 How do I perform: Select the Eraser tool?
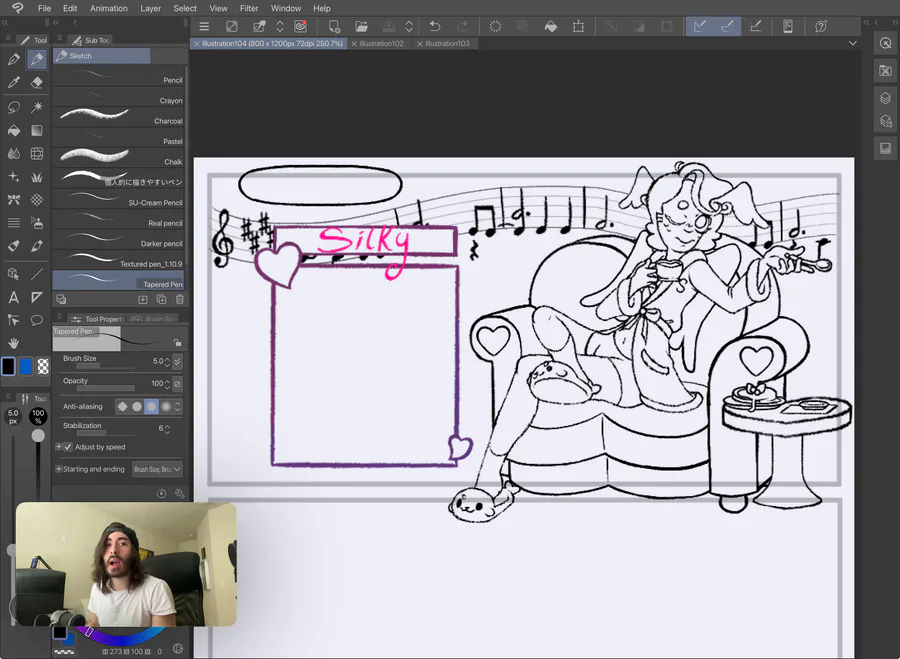[37, 83]
